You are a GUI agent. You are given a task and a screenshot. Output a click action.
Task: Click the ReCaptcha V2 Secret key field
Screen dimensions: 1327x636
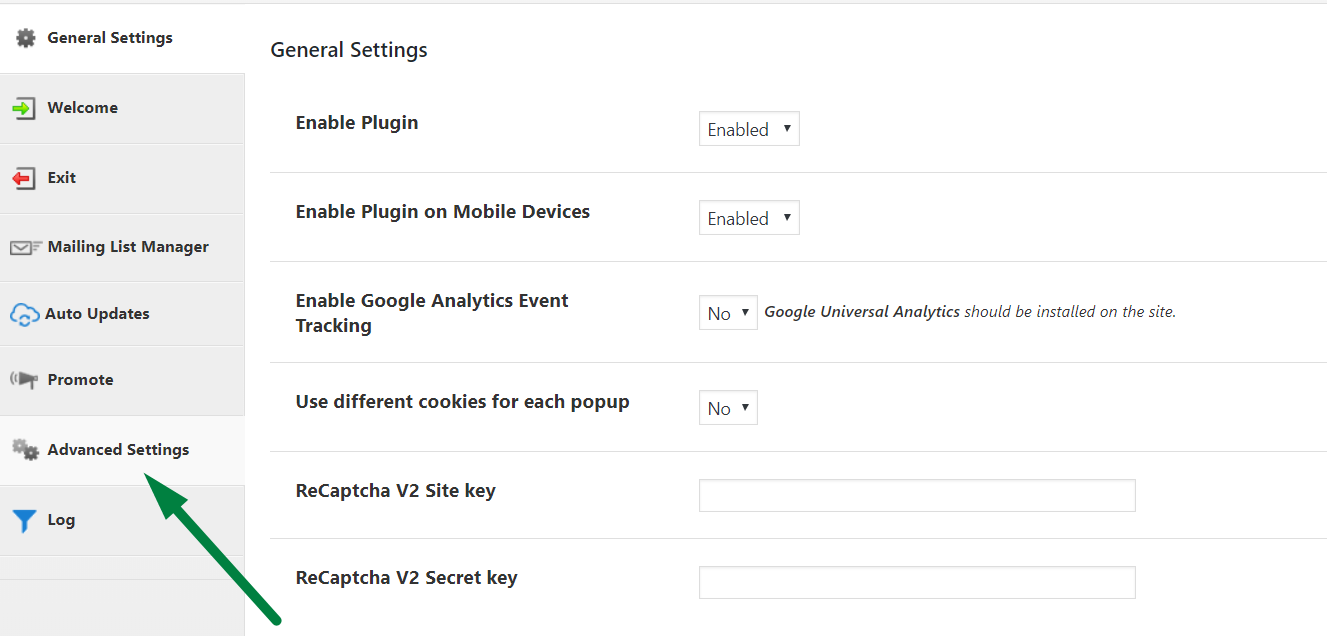917,582
